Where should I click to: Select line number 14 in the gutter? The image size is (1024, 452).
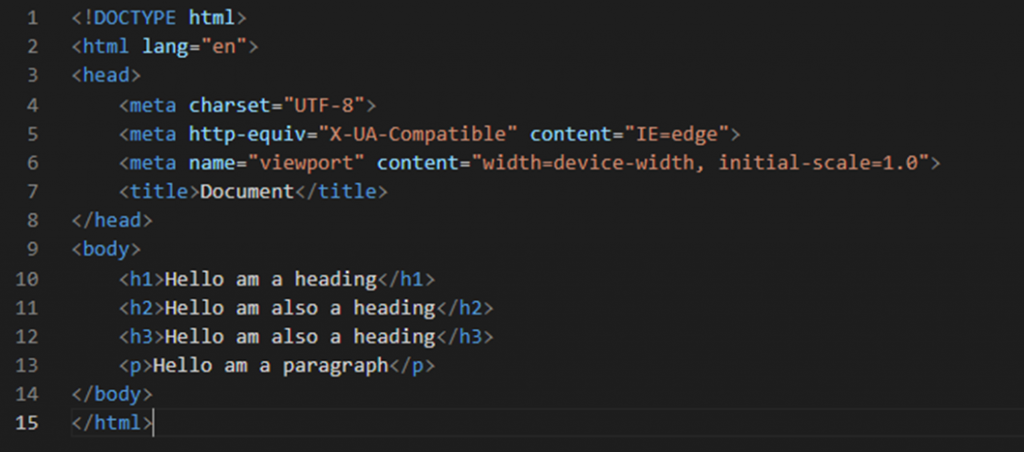(27, 394)
